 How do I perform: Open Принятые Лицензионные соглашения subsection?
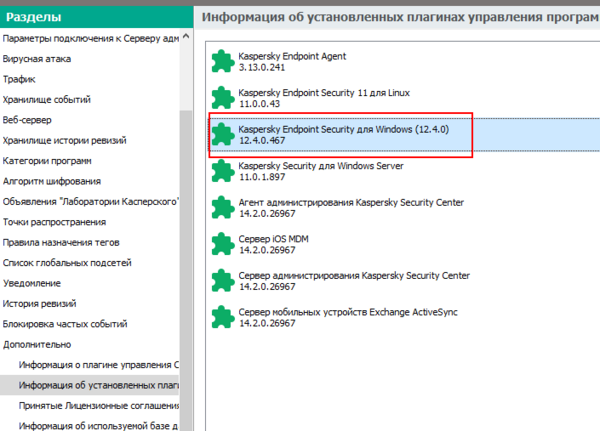click(x=99, y=405)
